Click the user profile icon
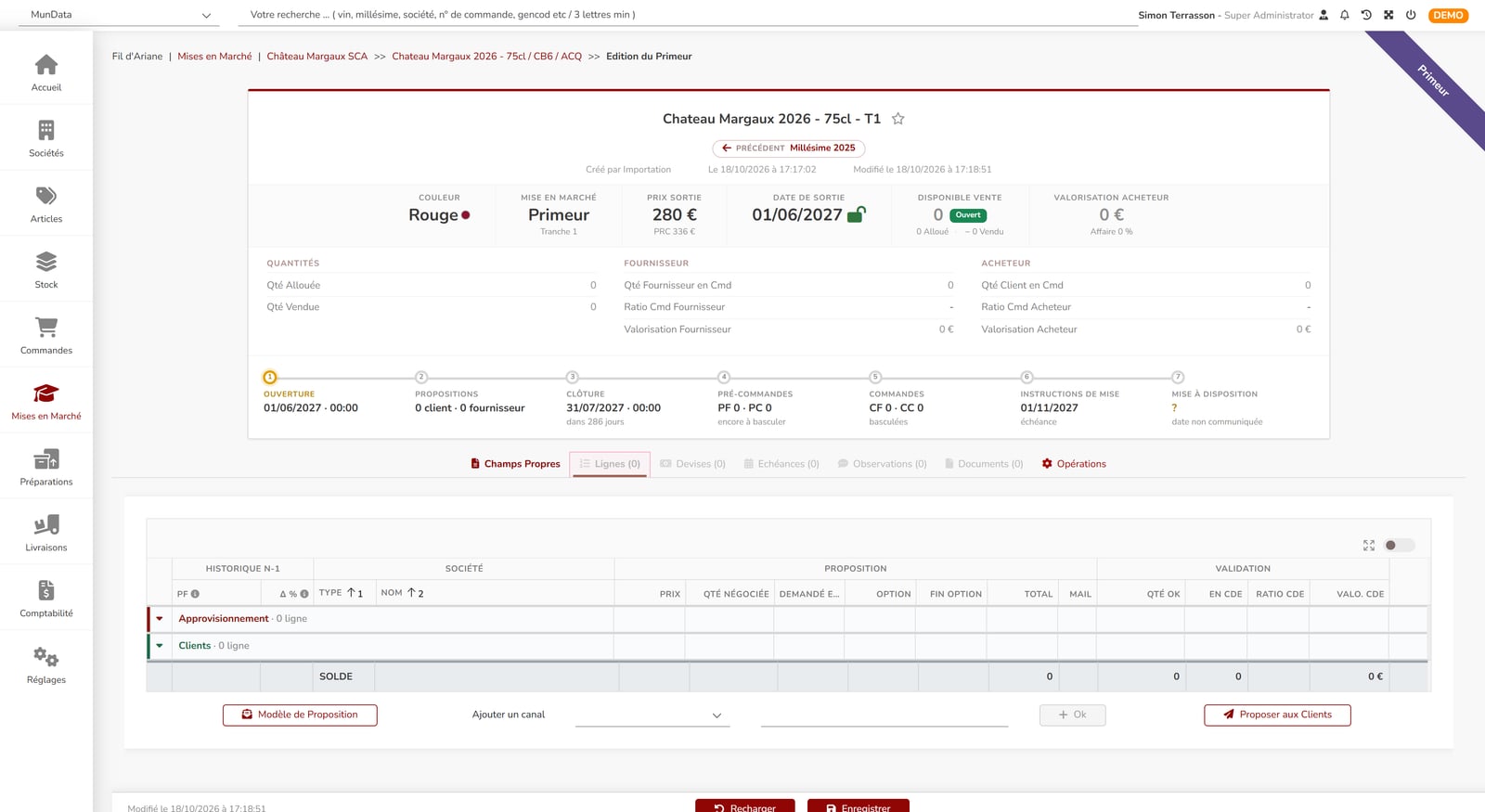The height and width of the screenshot is (812, 1485). pyautogui.click(x=1324, y=15)
